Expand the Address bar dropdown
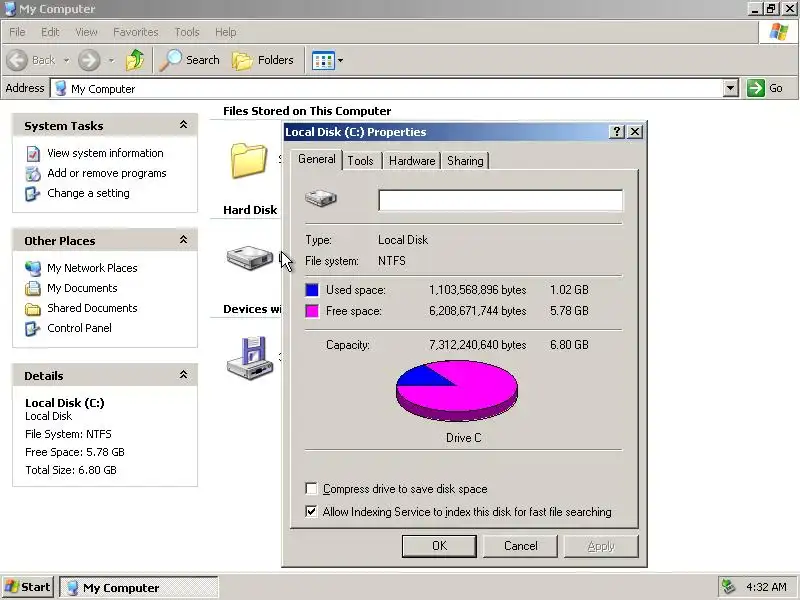The width and height of the screenshot is (800, 600). pyautogui.click(x=731, y=88)
